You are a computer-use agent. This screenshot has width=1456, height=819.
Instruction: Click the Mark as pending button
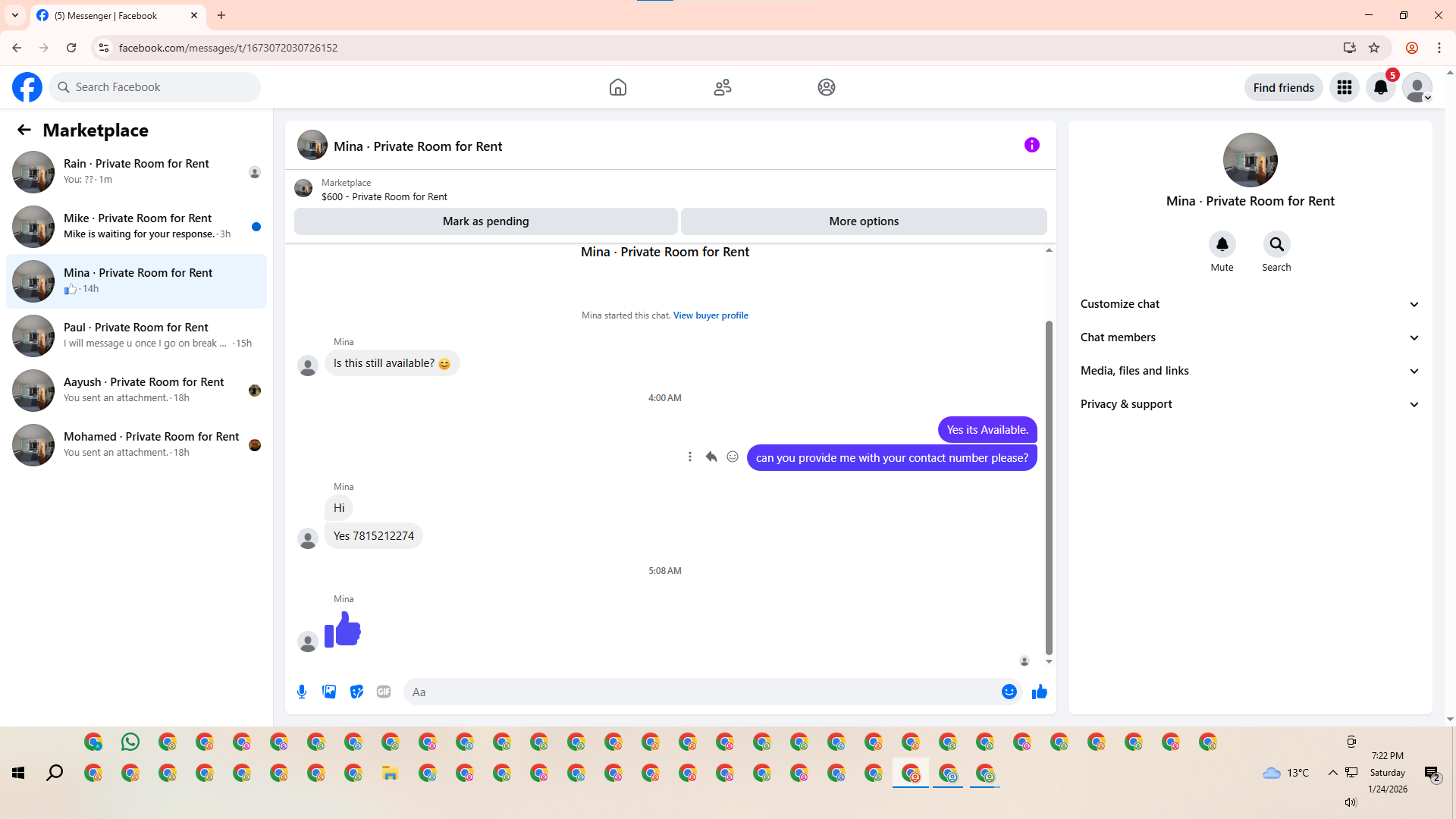(485, 221)
